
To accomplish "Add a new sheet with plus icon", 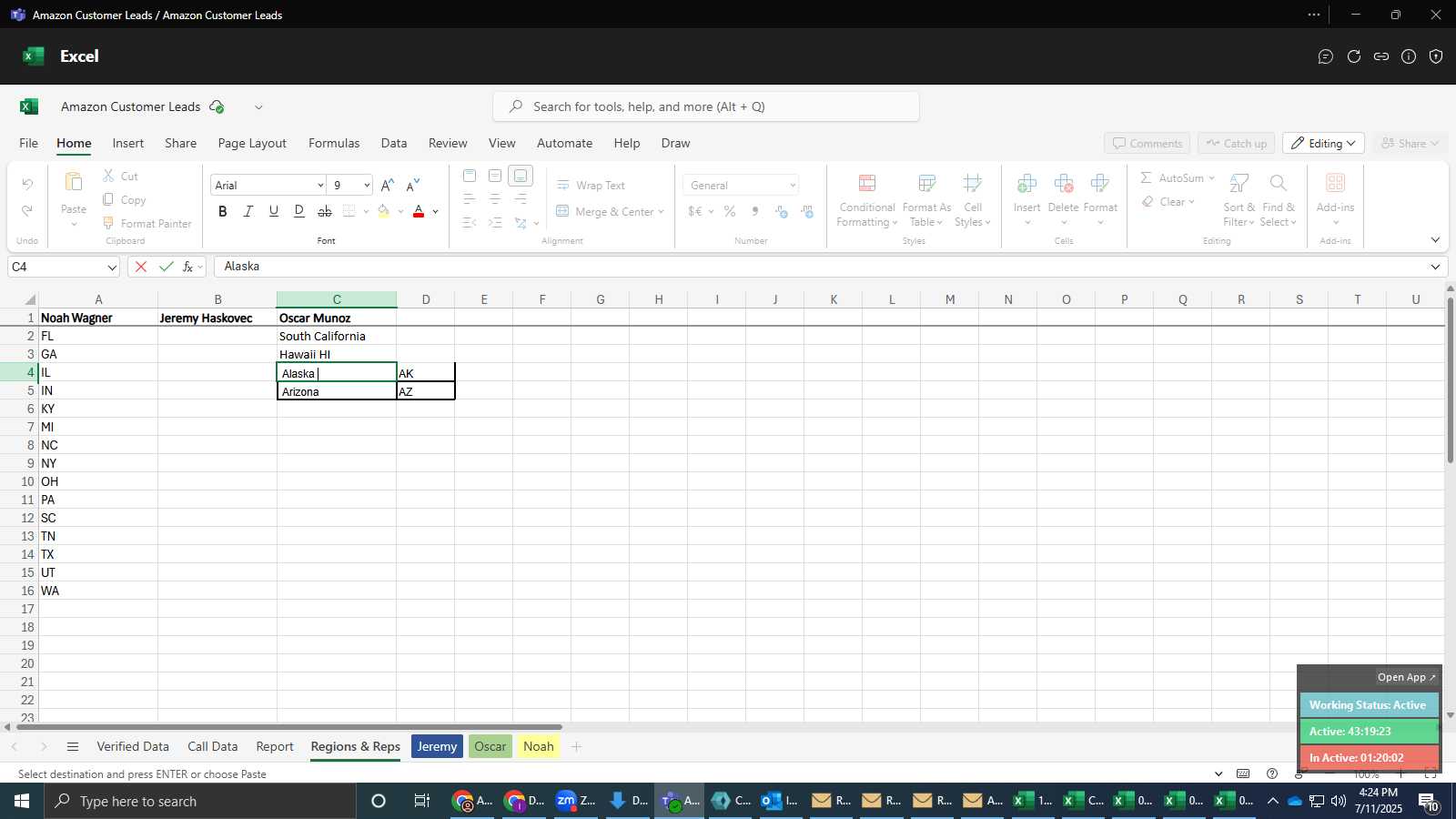I will coord(576,746).
